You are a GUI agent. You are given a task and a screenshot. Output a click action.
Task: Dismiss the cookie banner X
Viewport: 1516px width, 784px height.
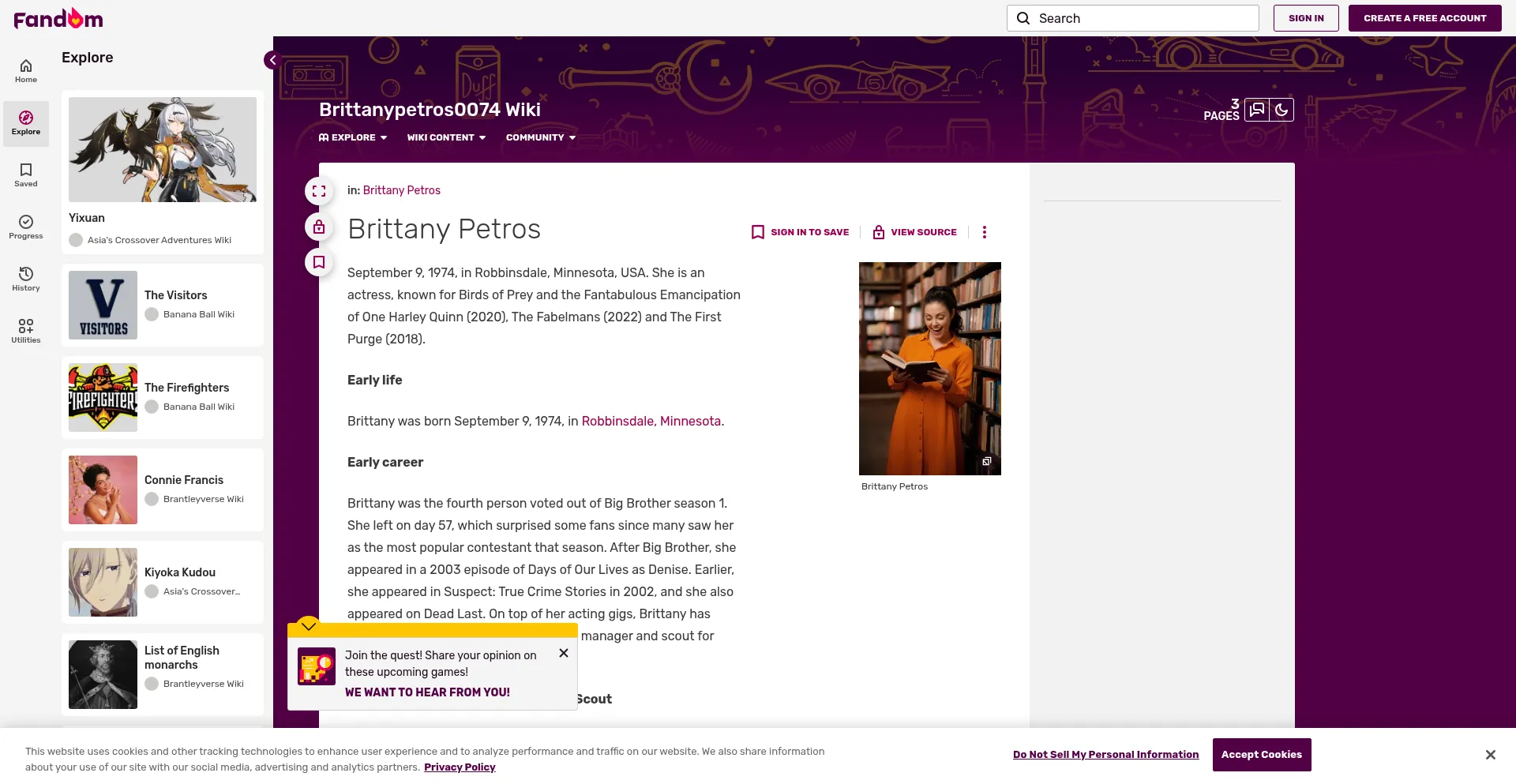1490,755
